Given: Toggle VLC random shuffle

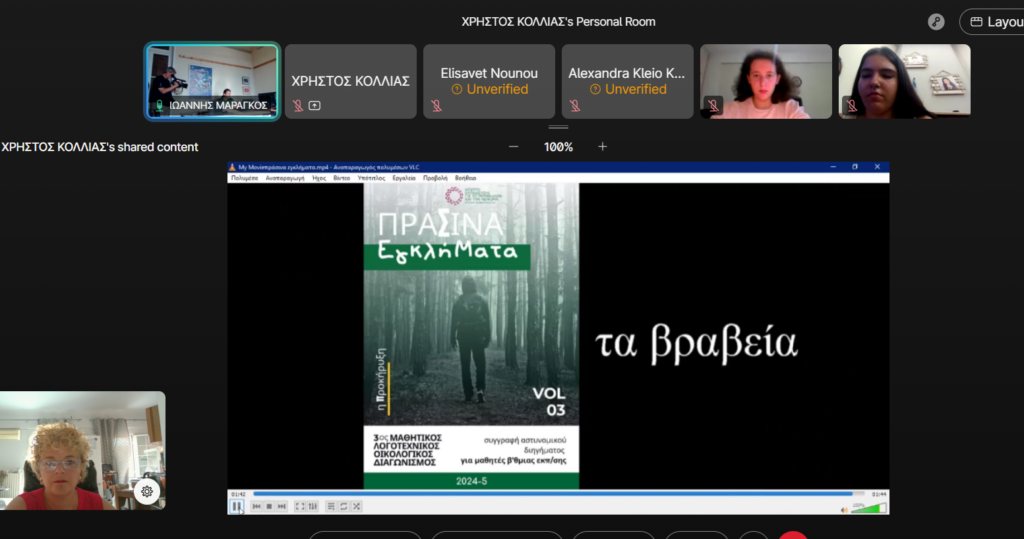Looking at the screenshot, I should pos(356,507).
